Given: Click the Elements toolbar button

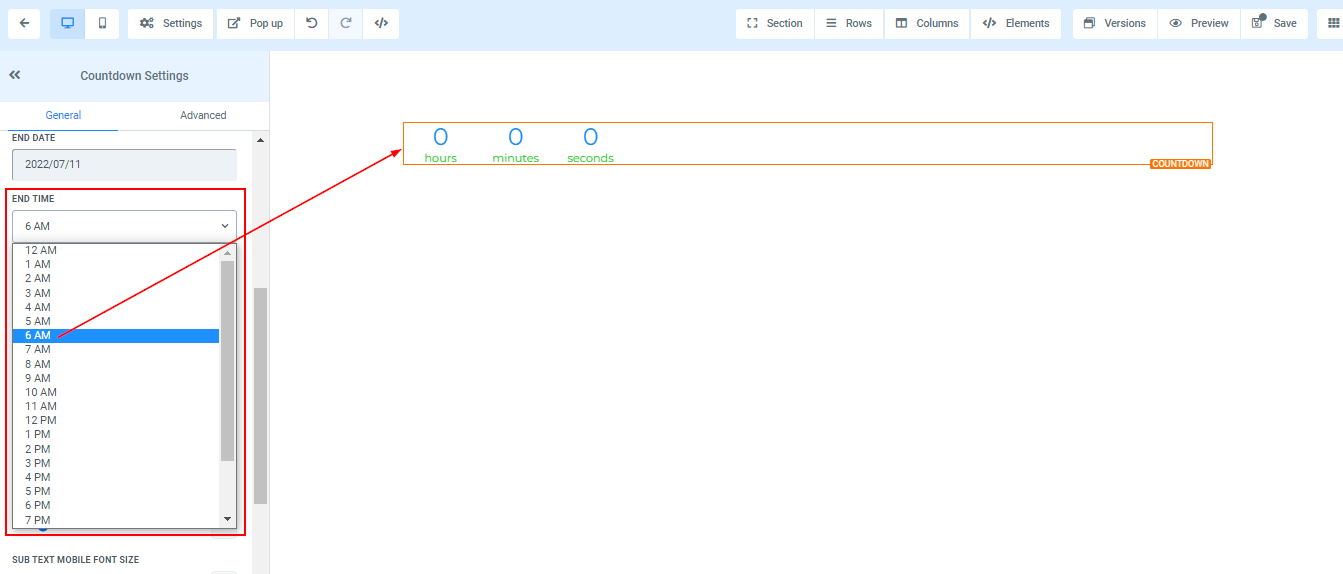Looking at the screenshot, I should (x=1016, y=23).
